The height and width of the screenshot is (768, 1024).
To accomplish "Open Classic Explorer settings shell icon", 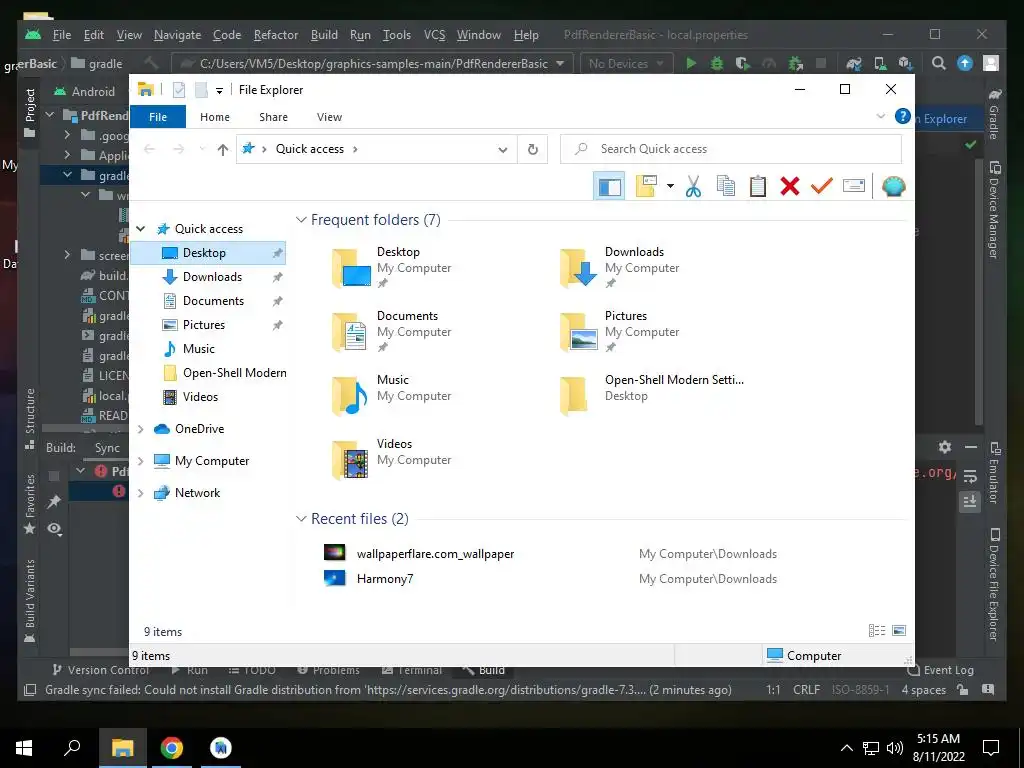I will pos(893,187).
